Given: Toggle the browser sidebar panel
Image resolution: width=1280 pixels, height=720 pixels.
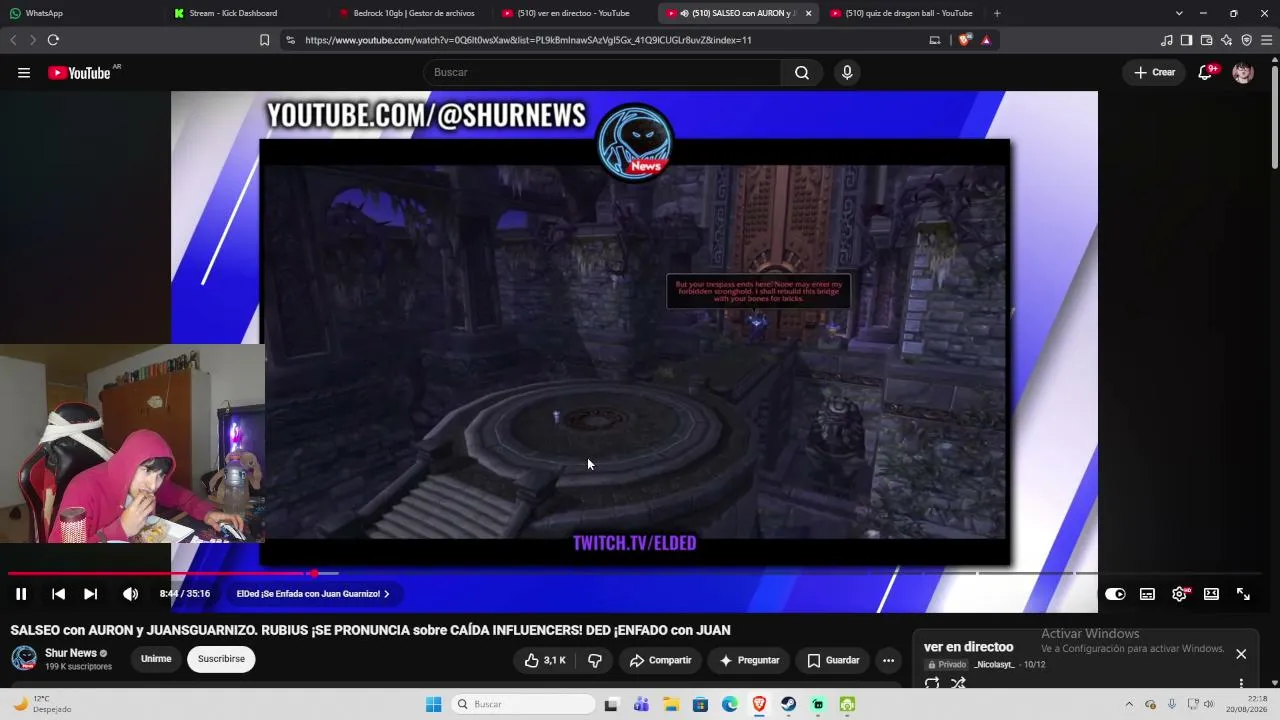Looking at the screenshot, I should pos(1186,40).
